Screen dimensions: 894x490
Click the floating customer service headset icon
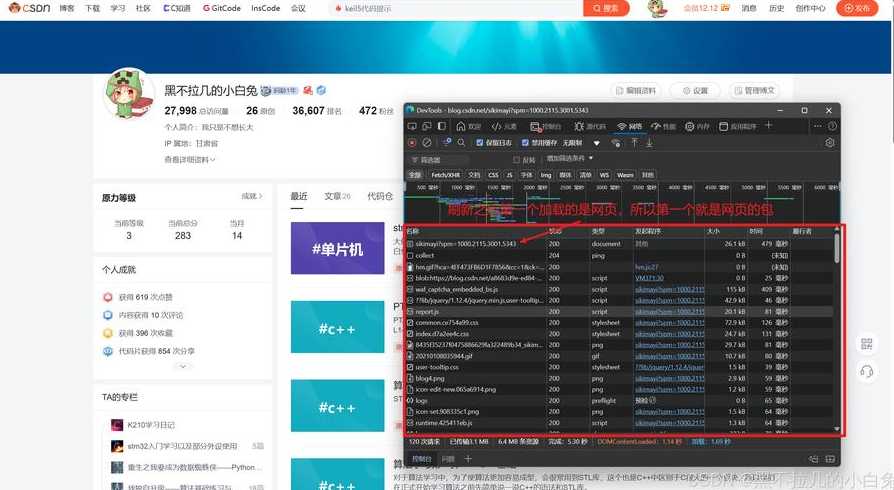coord(866,371)
